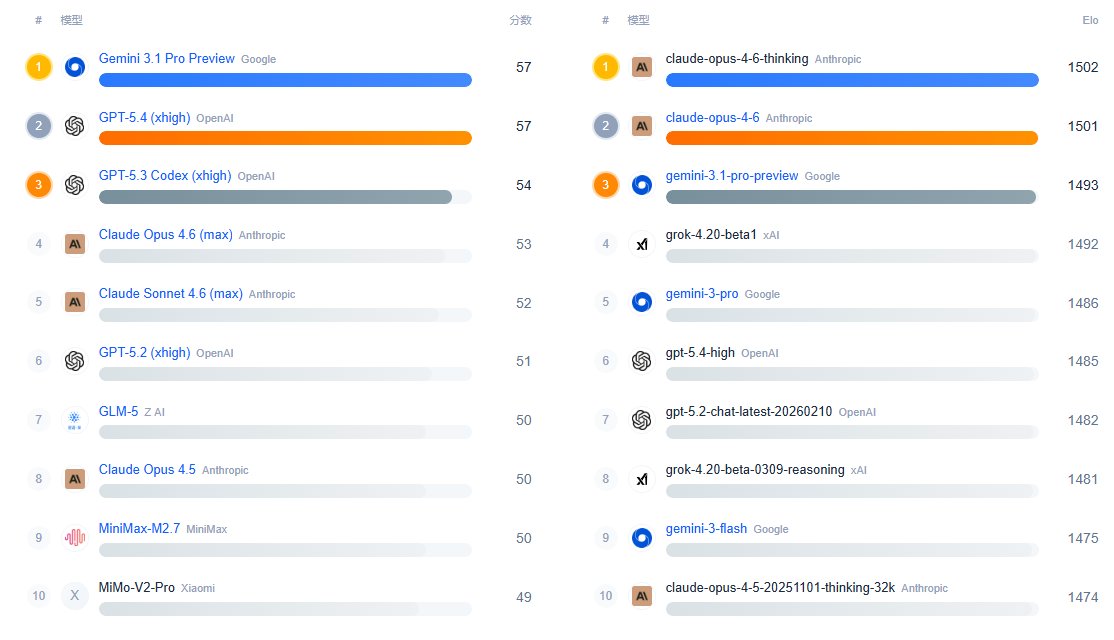Click the blue score bar for Gemini 3.1 Pro Preview
The height and width of the screenshot is (640, 1114).
(285, 80)
